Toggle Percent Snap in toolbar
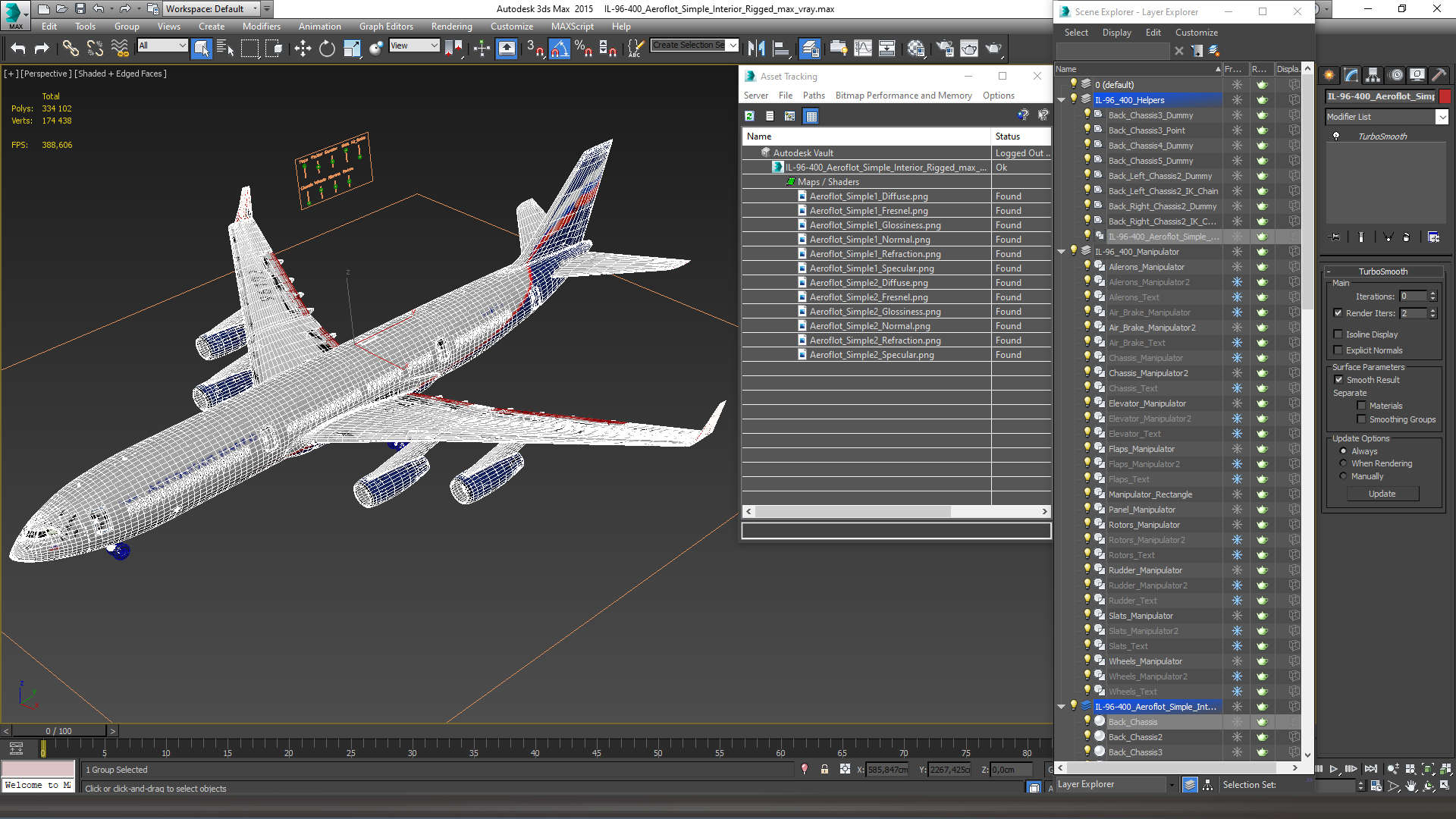1456x819 pixels. pyautogui.click(x=583, y=49)
